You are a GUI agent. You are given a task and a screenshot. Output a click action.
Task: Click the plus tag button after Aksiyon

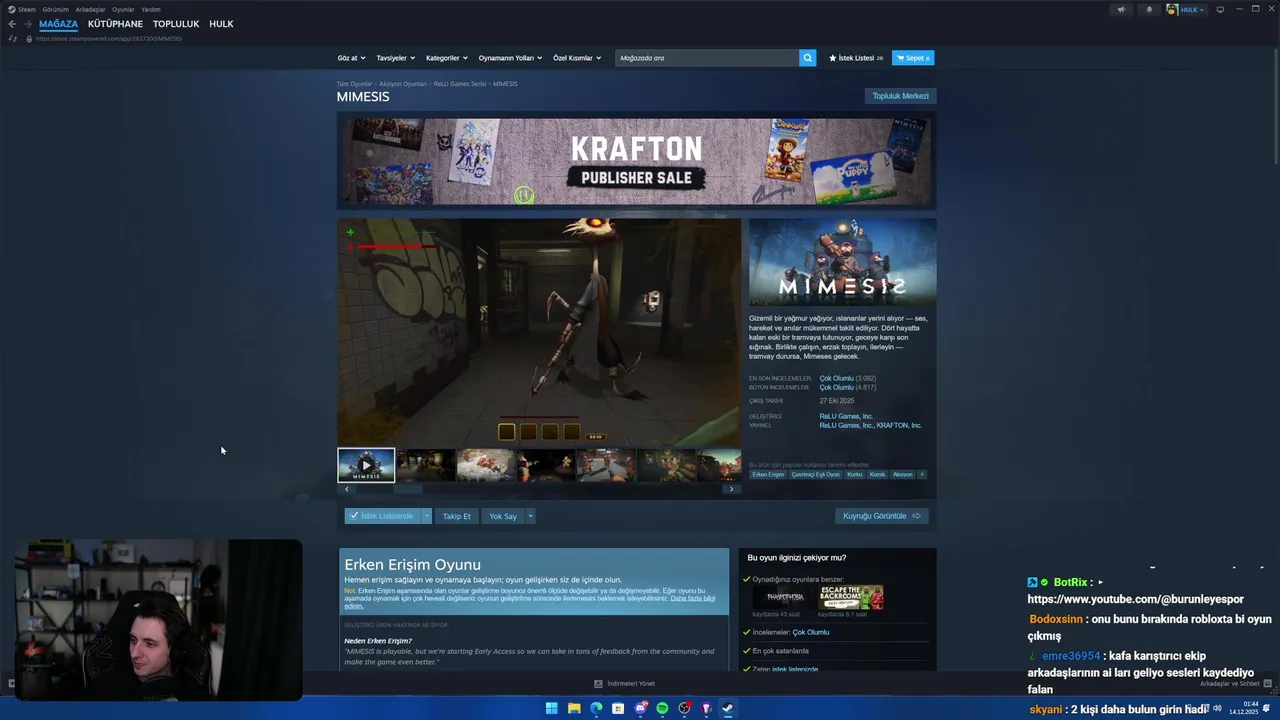tap(922, 474)
